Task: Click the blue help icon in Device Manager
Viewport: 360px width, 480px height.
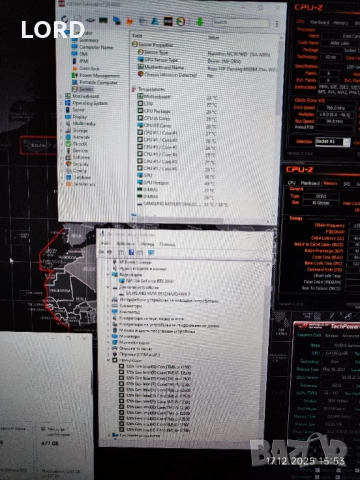Action: click(x=131, y=252)
